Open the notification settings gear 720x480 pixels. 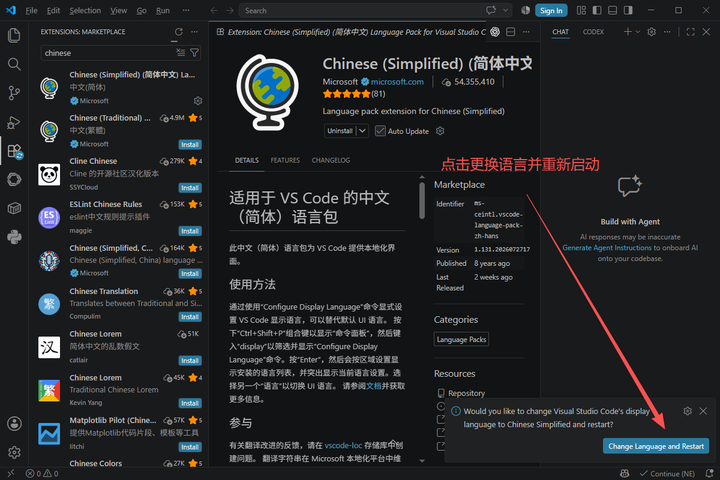pyautogui.click(x=687, y=411)
